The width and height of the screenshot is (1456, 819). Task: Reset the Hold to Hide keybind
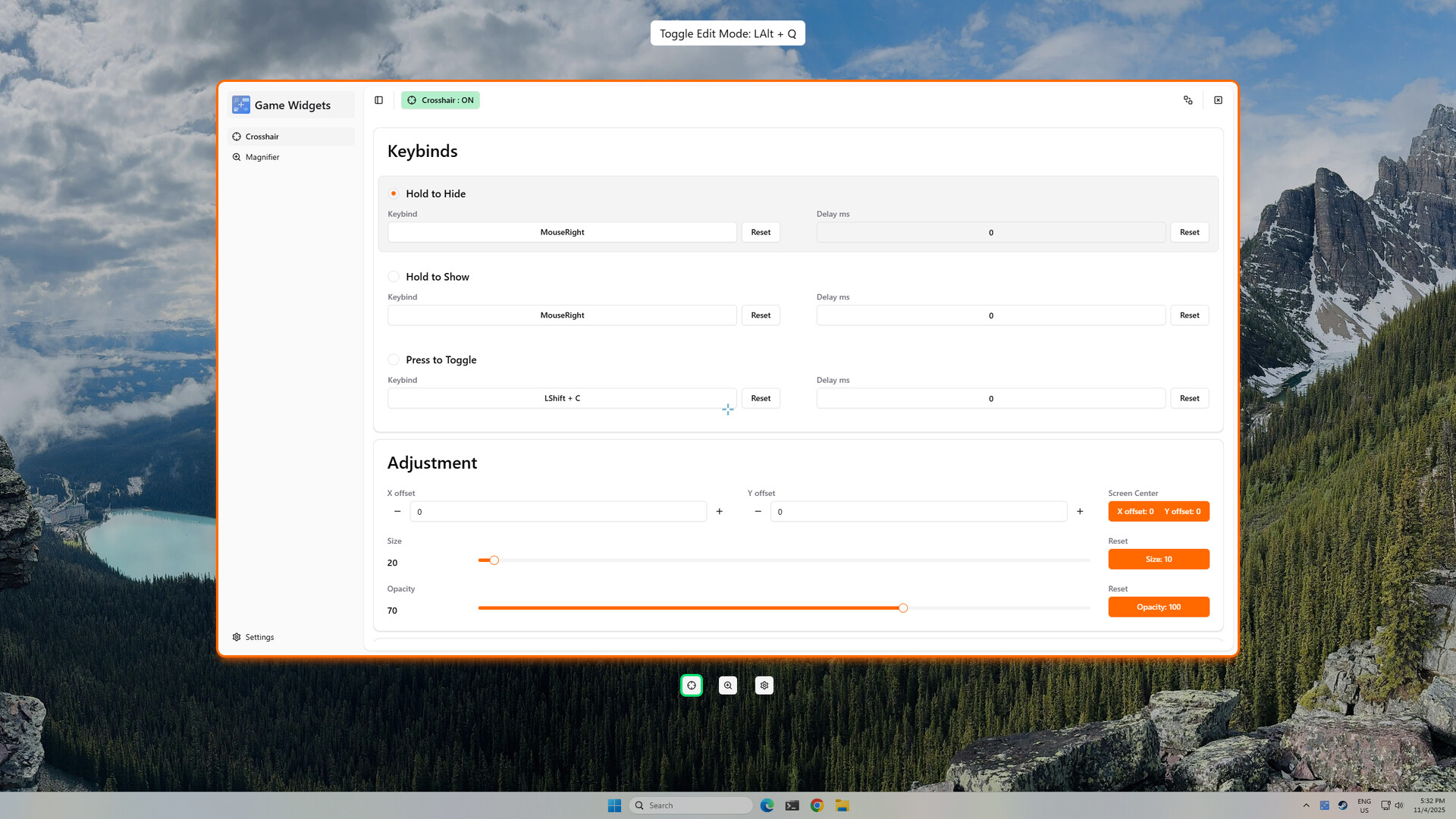point(761,232)
